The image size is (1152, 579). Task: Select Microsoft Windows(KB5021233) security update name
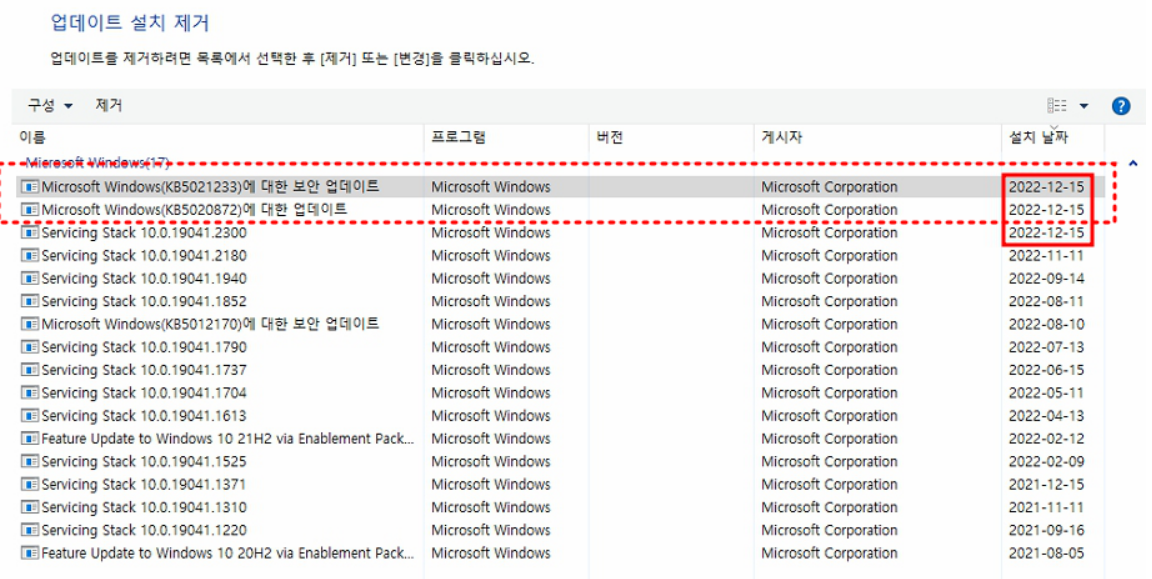coord(210,187)
